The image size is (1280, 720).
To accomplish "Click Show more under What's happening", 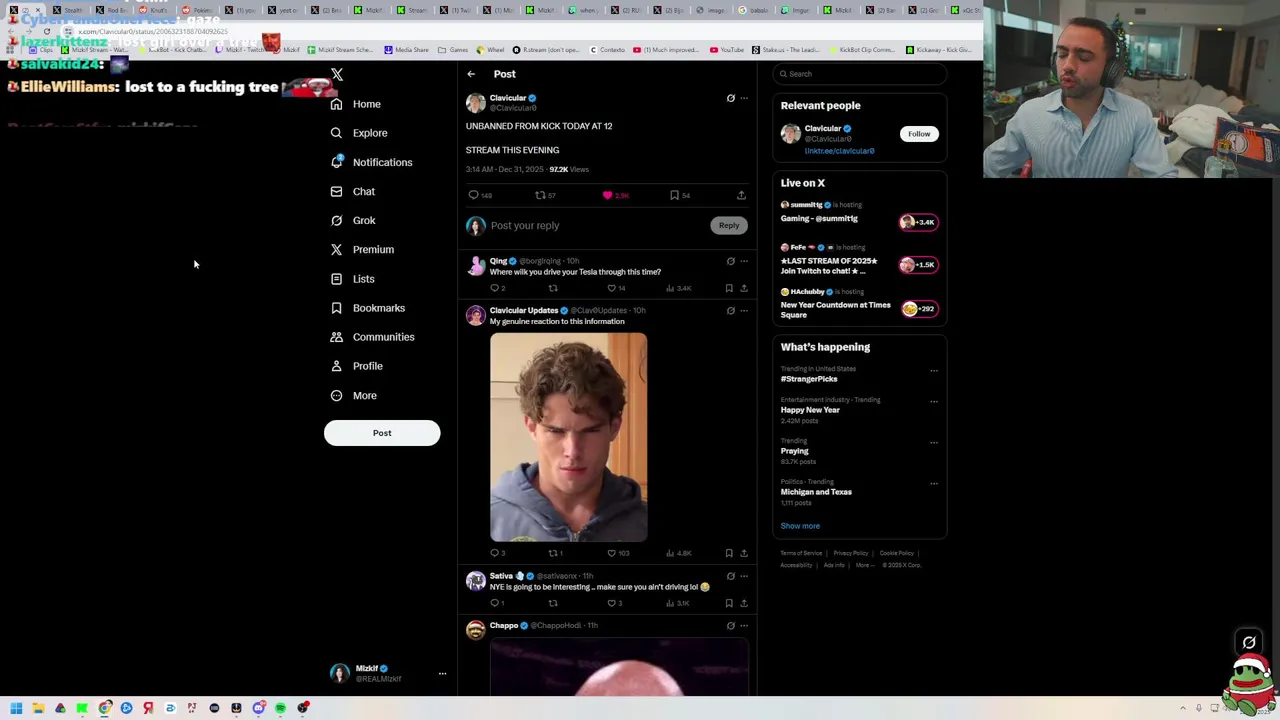I will [800, 526].
